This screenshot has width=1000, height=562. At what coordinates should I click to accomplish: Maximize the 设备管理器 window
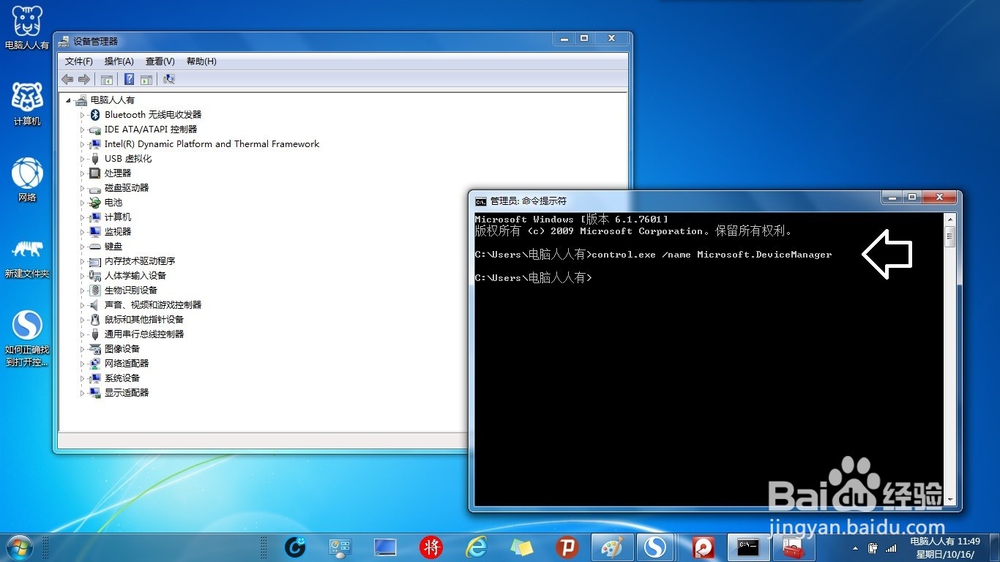tap(584, 38)
